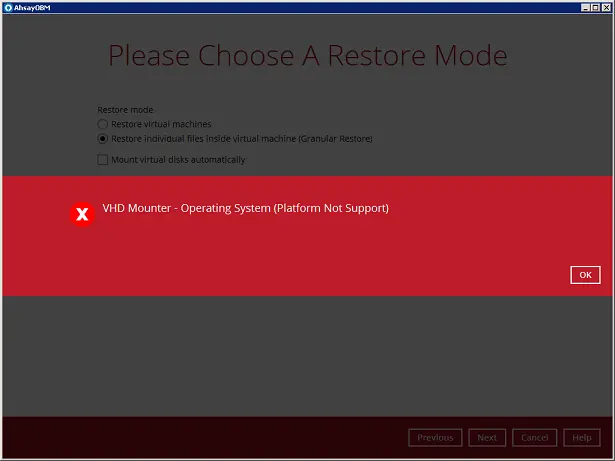Image resolution: width=615 pixels, height=461 pixels.
Task: Enable the Mount virtual disks automatically checkbox
Action: [102, 159]
